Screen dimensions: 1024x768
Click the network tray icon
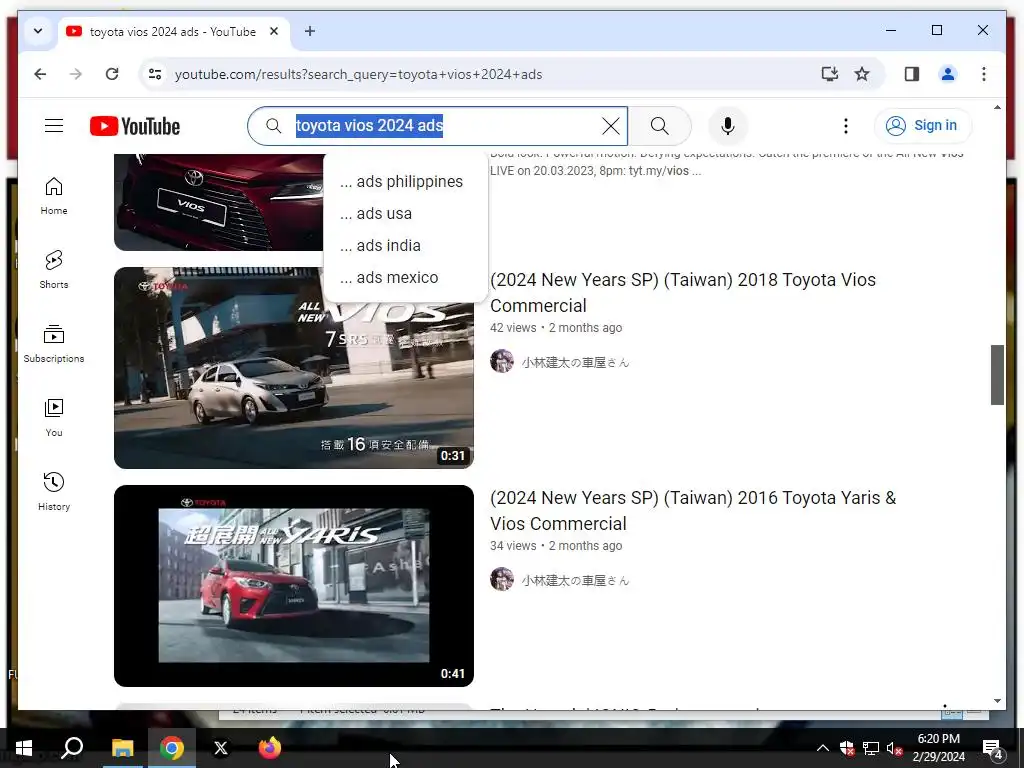click(871, 748)
